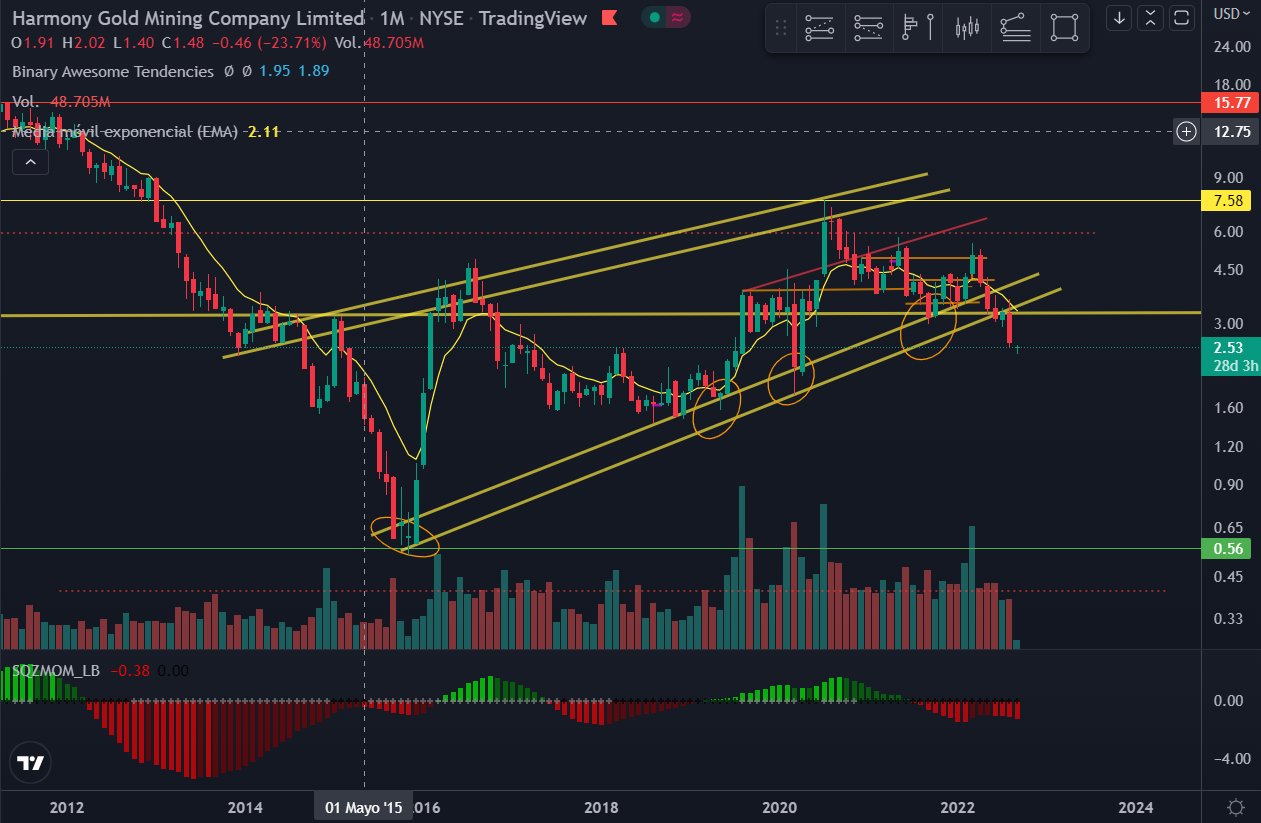Screen dimensions: 1261x823
Task: Open the Harmony Gold Mining Company Limited symbol title
Action: coord(188,18)
